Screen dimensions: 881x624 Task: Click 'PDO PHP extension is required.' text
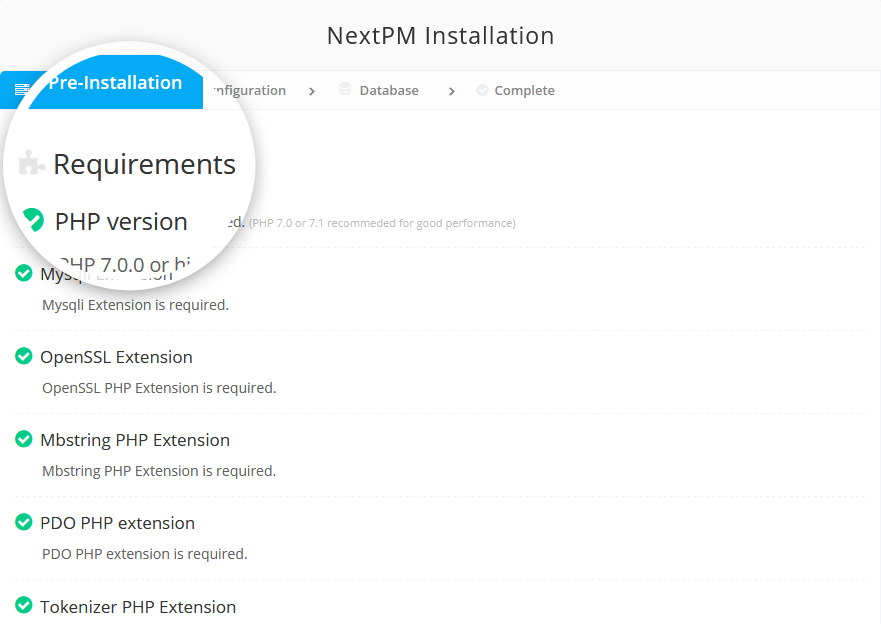(x=144, y=554)
